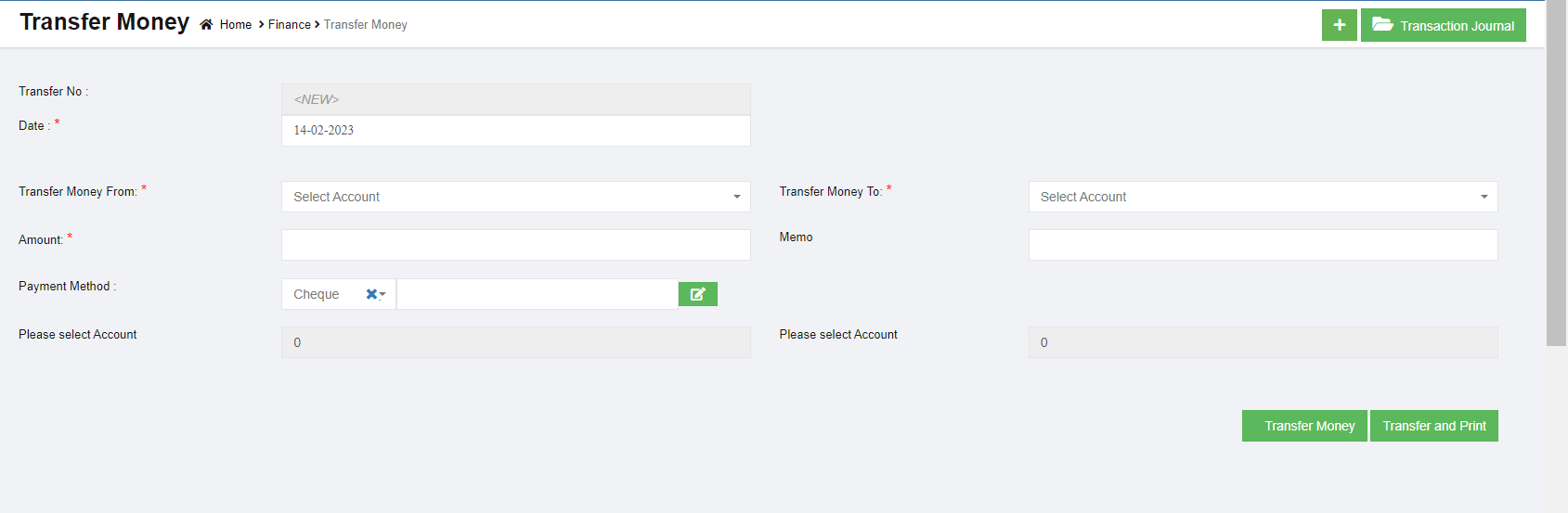The width and height of the screenshot is (1568, 513).
Task: Open the Transfer Money To account dropdown
Action: click(x=1263, y=197)
